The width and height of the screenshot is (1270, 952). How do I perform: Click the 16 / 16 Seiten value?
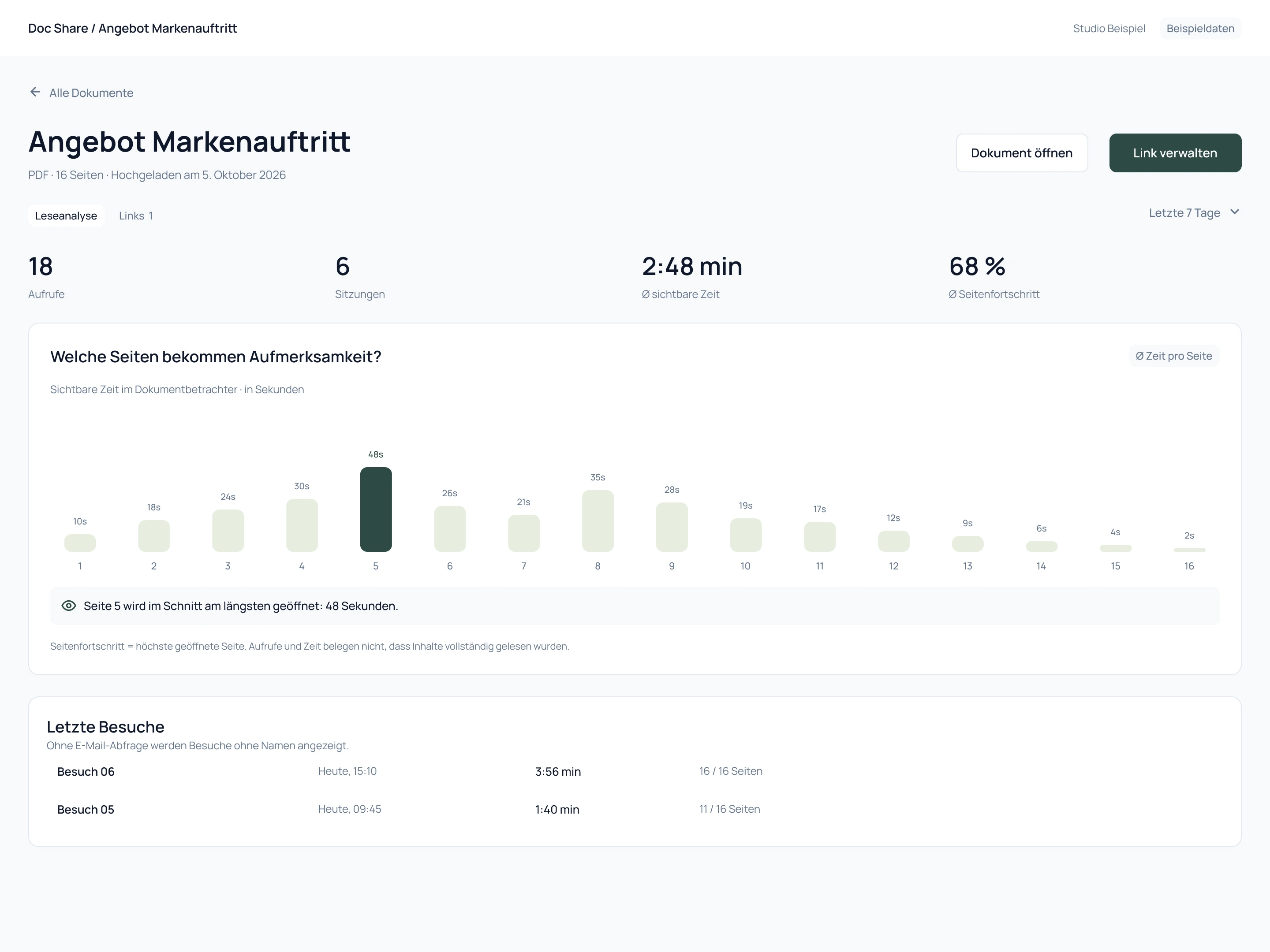(730, 771)
